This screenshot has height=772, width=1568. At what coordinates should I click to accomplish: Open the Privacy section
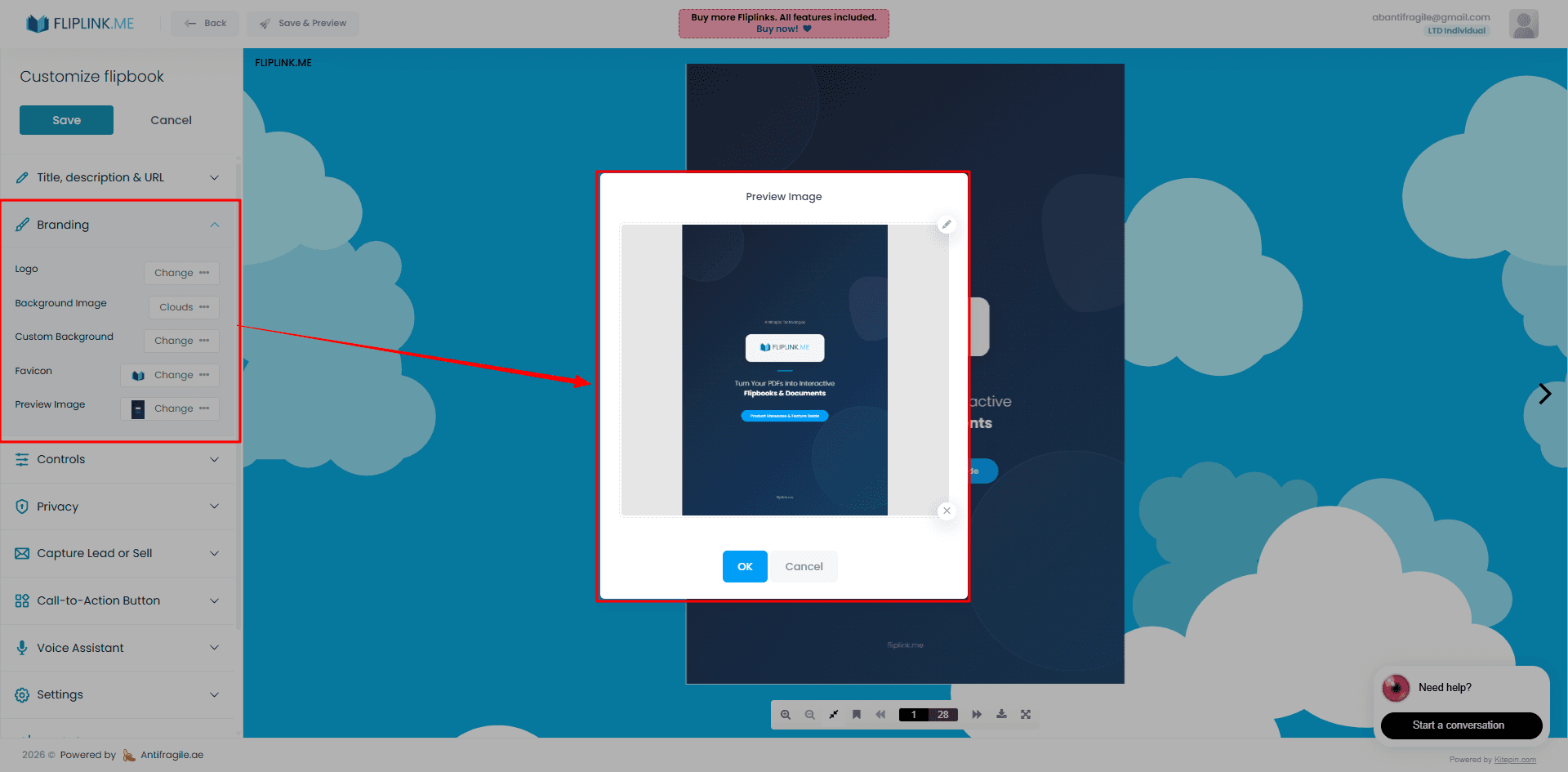pyautogui.click(x=118, y=506)
